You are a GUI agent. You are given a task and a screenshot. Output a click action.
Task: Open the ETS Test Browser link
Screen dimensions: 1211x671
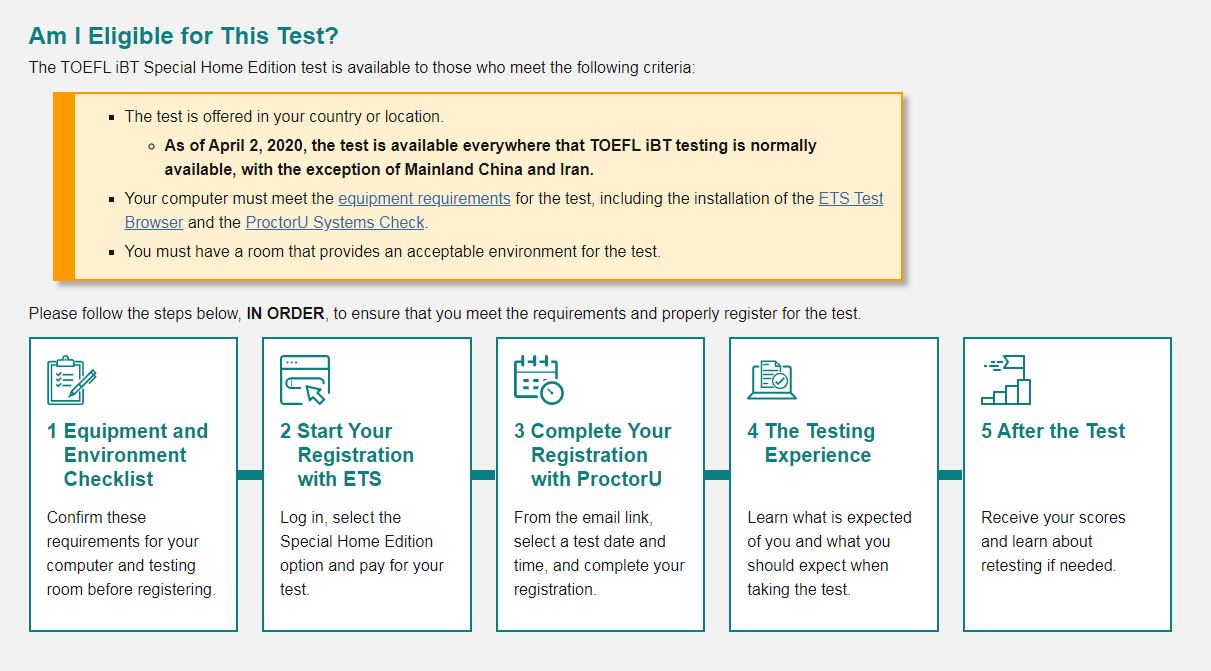(x=504, y=210)
